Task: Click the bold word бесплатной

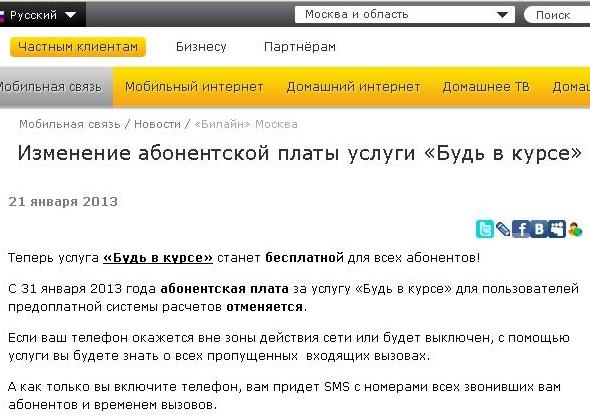Action: [304, 258]
